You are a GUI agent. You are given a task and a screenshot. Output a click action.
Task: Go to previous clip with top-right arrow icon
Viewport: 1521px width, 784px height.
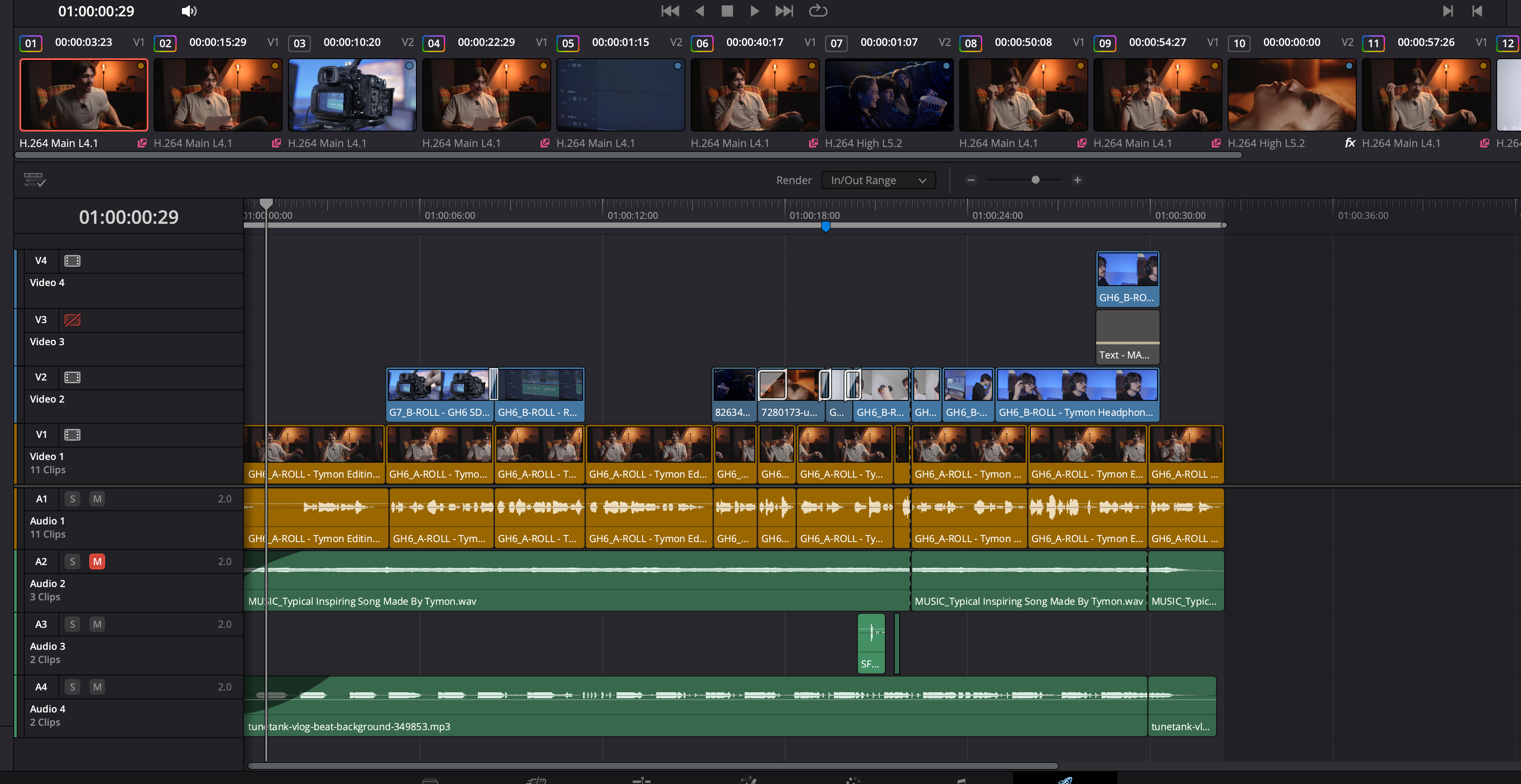[1477, 11]
